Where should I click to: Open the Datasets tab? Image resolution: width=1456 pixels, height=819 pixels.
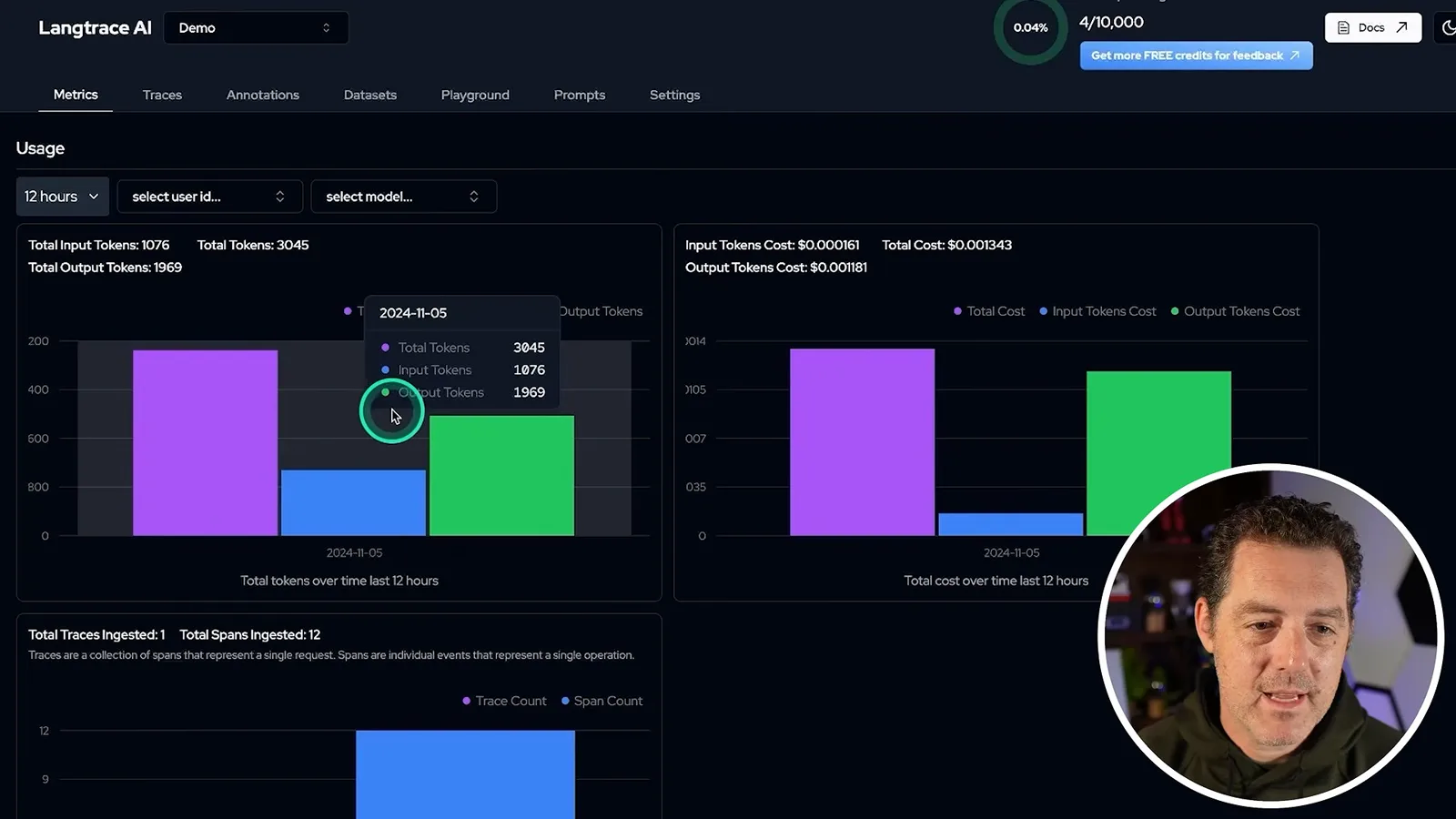[370, 95]
